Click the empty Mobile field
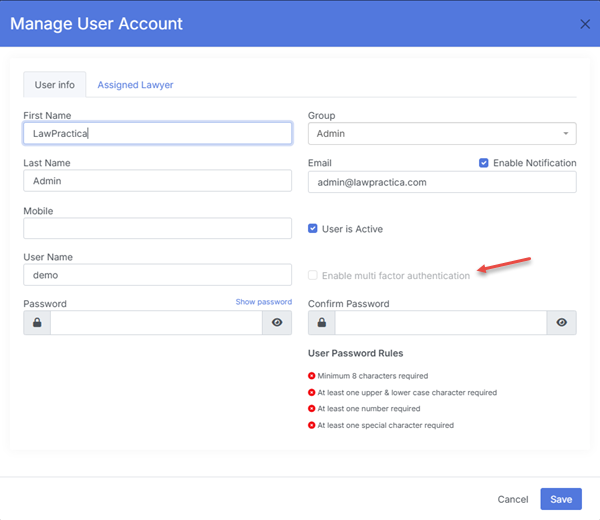Image resolution: width=600 pixels, height=520 pixels. point(157,228)
